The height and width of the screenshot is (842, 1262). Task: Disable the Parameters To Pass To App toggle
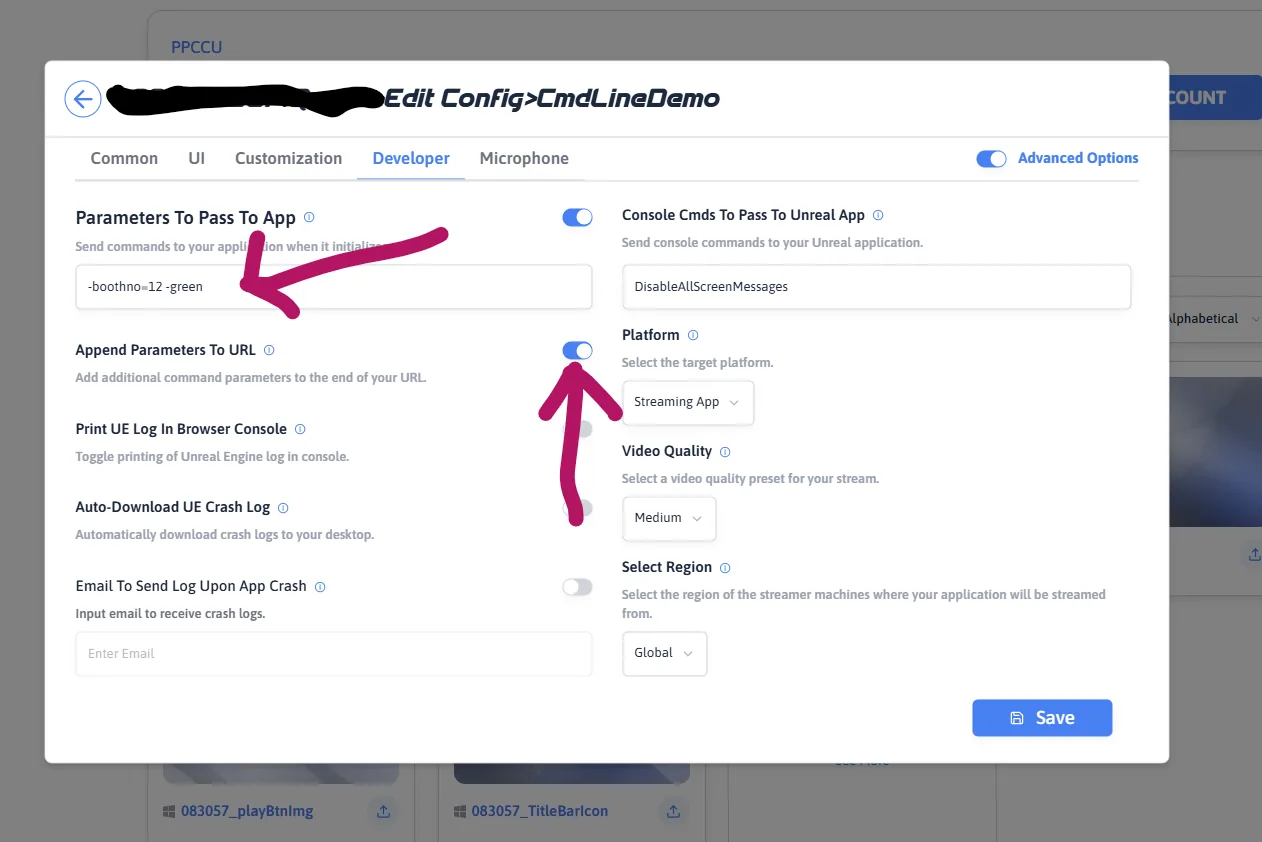click(x=578, y=217)
